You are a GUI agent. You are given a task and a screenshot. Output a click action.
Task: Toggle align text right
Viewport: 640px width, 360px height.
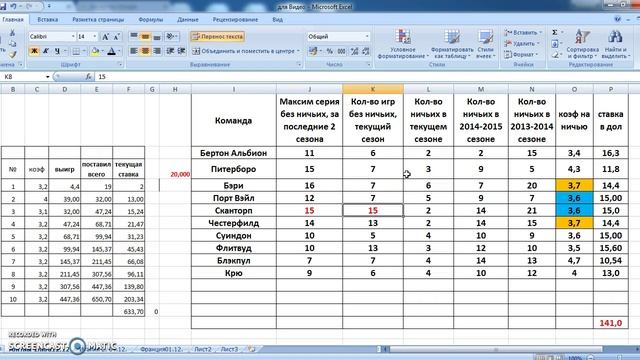pyautogui.click(x=157, y=51)
